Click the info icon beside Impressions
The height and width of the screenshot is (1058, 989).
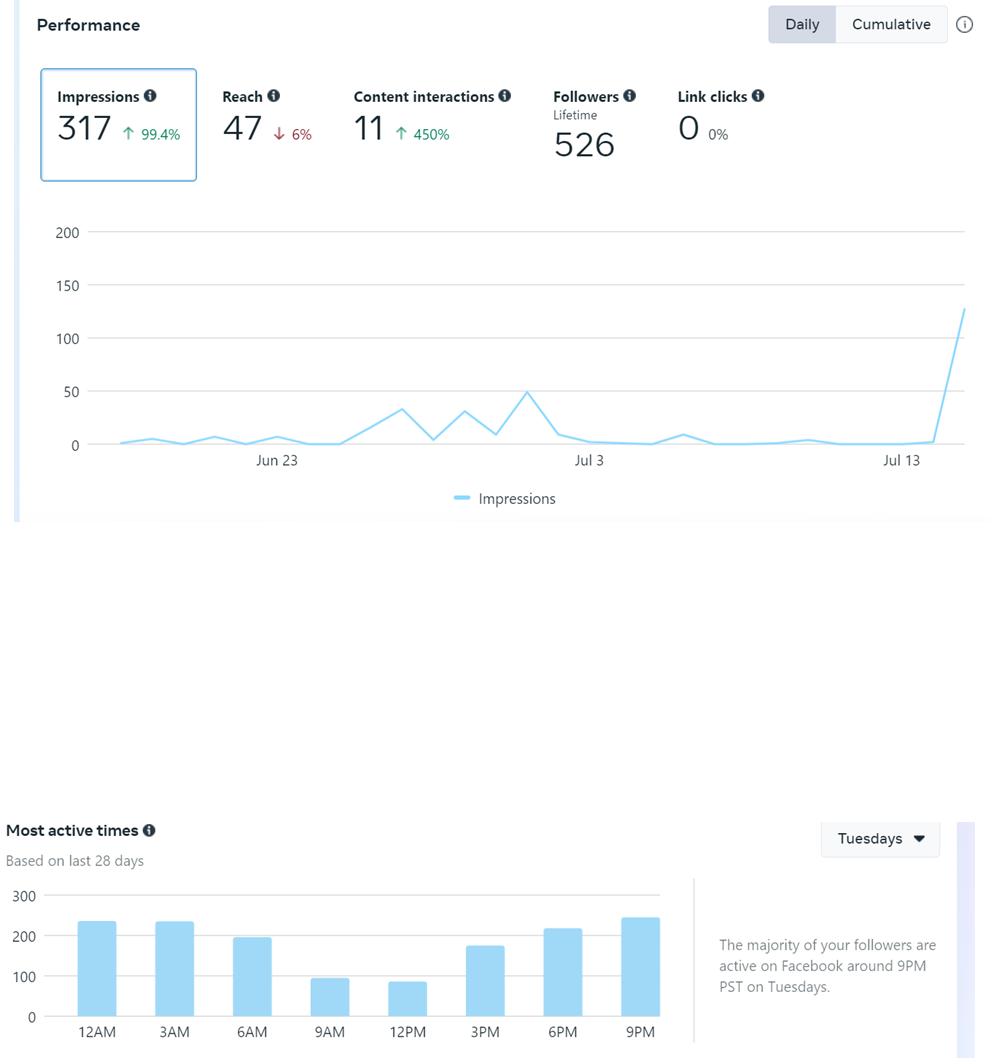click(150, 96)
